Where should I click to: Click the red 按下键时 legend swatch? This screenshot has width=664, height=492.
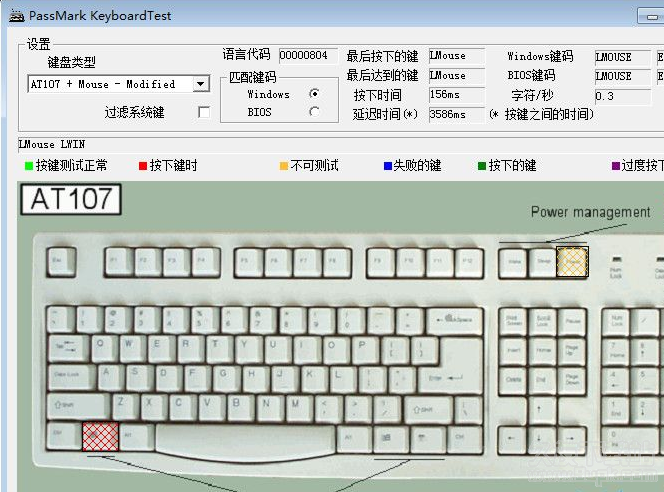(143, 166)
